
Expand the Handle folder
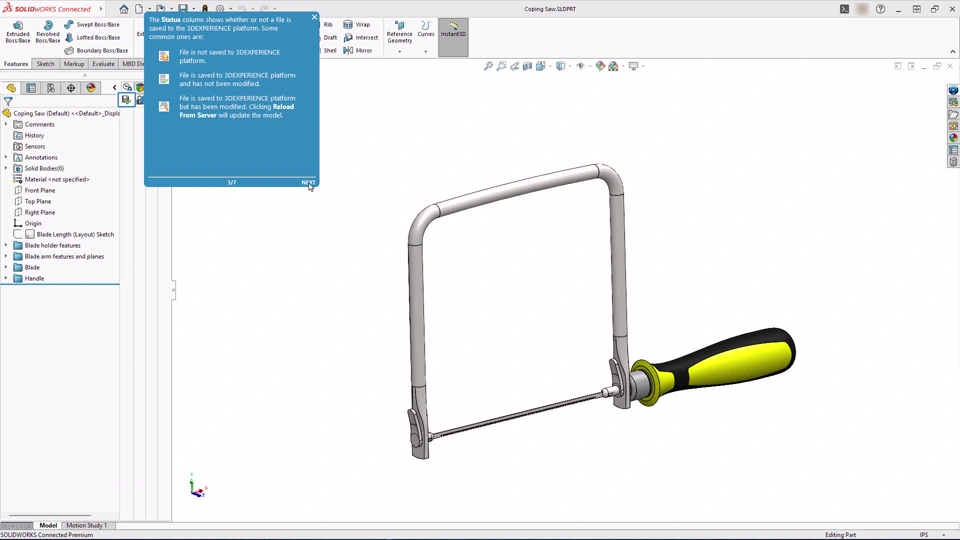point(6,279)
